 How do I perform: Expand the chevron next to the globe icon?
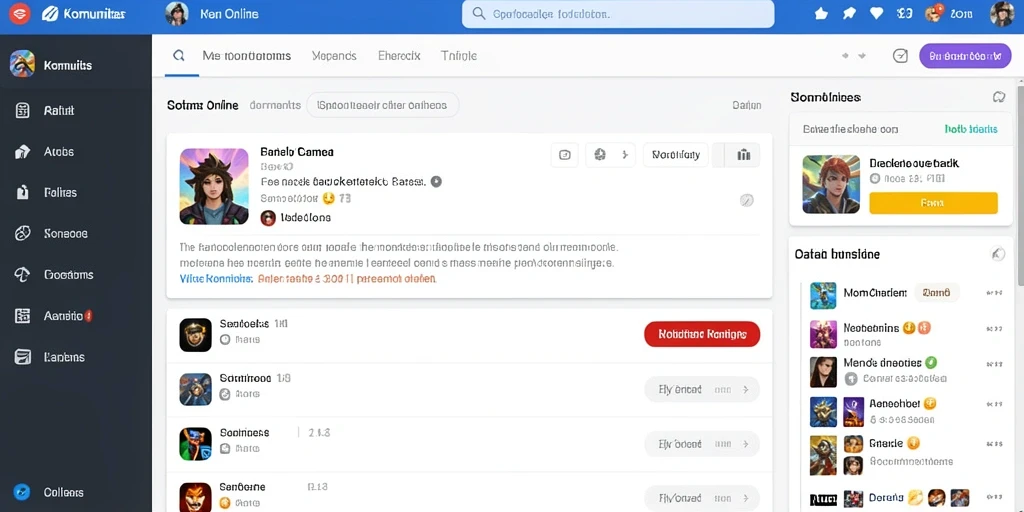click(624, 155)
